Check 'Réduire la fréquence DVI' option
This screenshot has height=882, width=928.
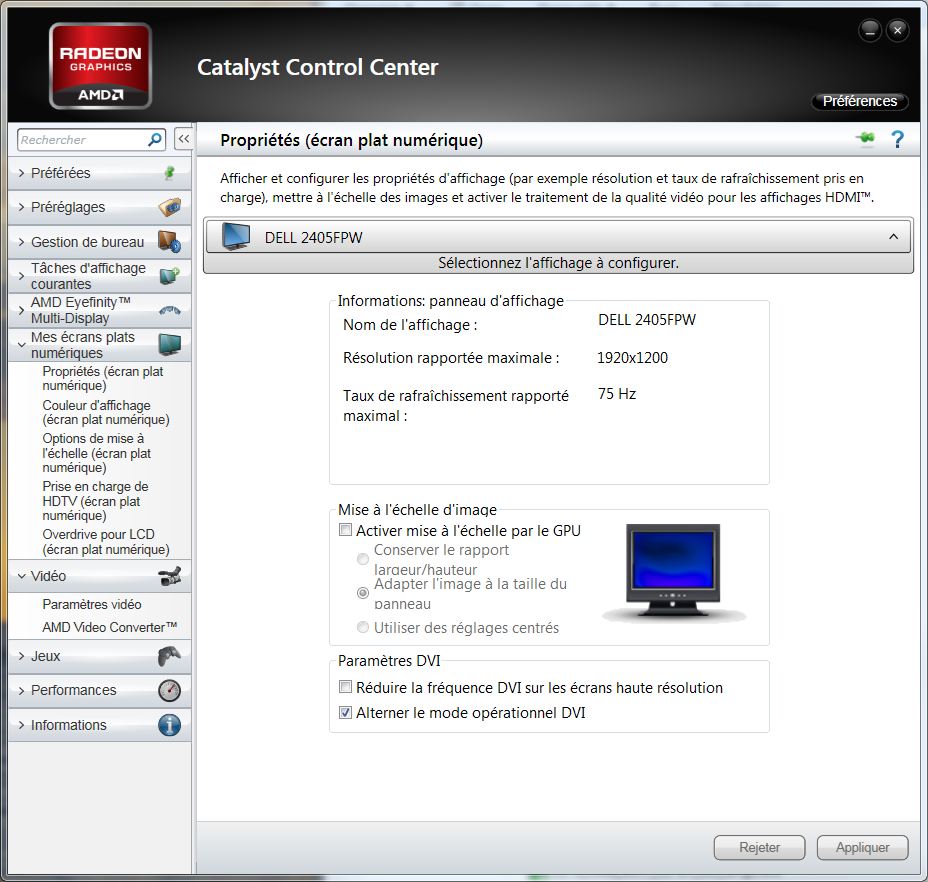pos(345,687)
